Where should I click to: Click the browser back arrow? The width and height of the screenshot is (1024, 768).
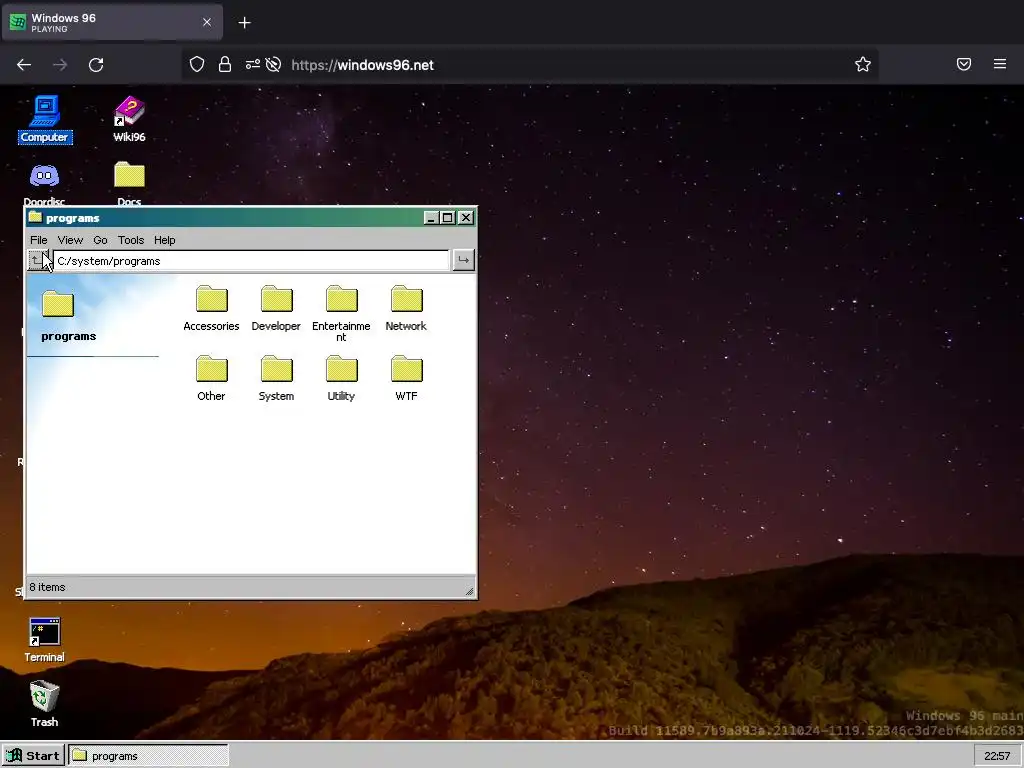[24, 65]
